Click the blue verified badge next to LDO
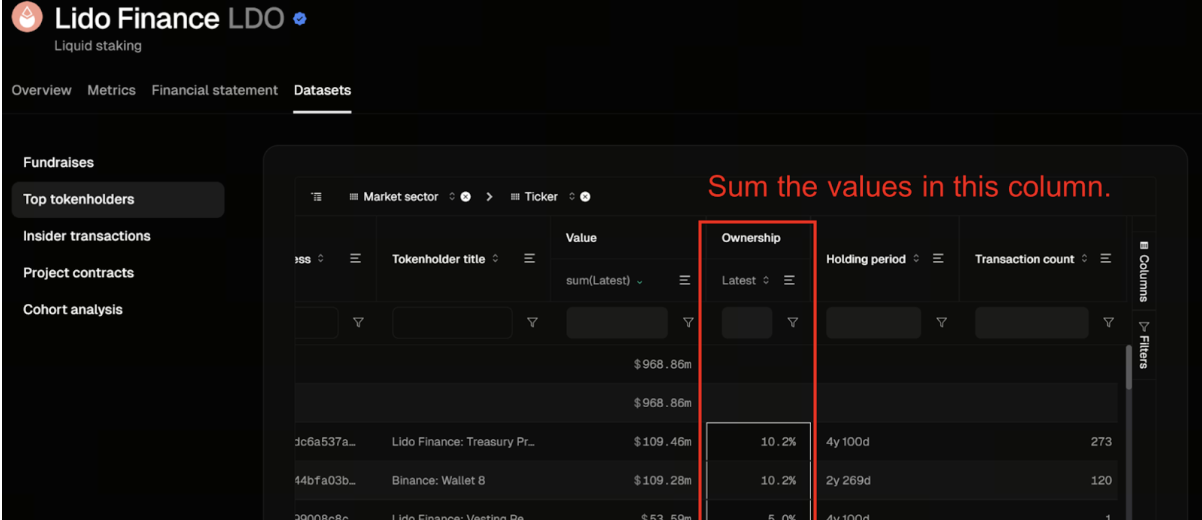 tap(300, 19)
